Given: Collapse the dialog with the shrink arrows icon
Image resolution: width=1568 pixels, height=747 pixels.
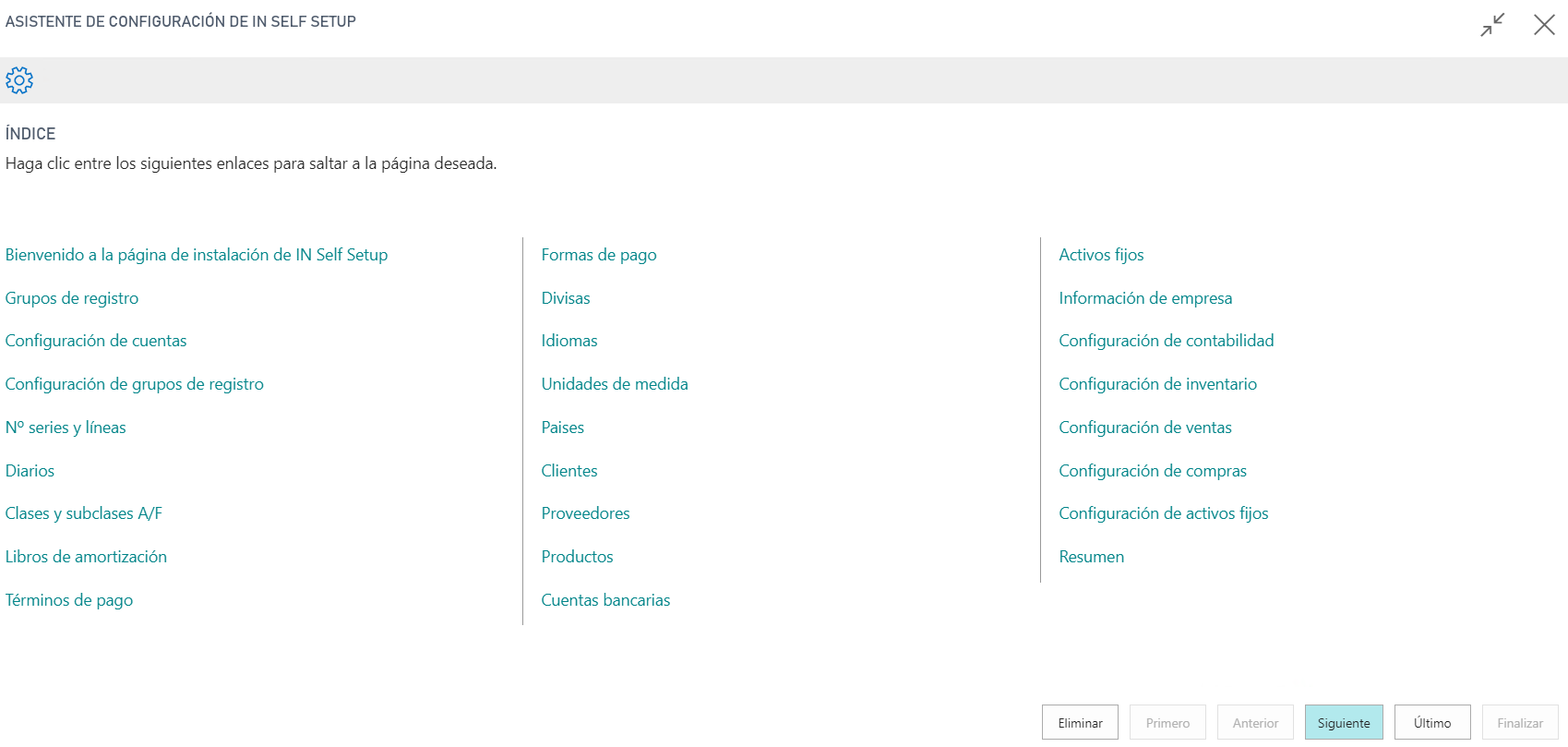Looking at the screenshot, I should tap(1492, 25).
